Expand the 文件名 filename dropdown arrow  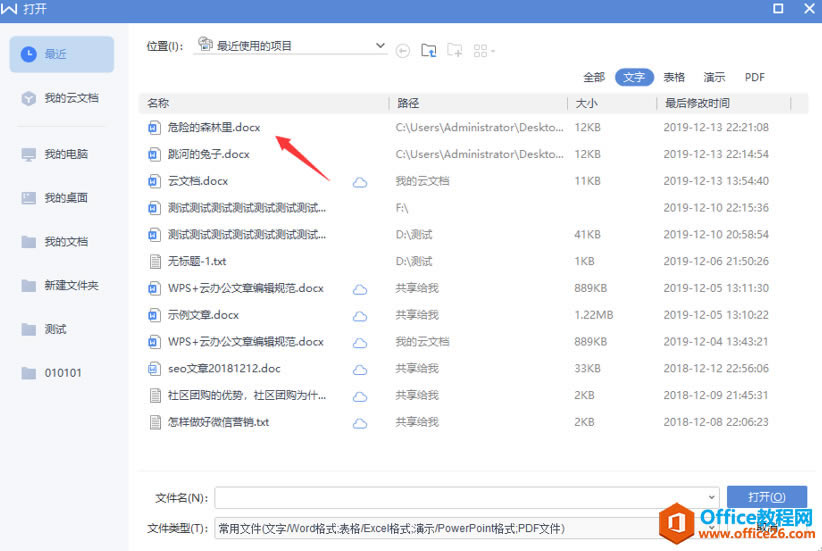[x=711, y=497]
